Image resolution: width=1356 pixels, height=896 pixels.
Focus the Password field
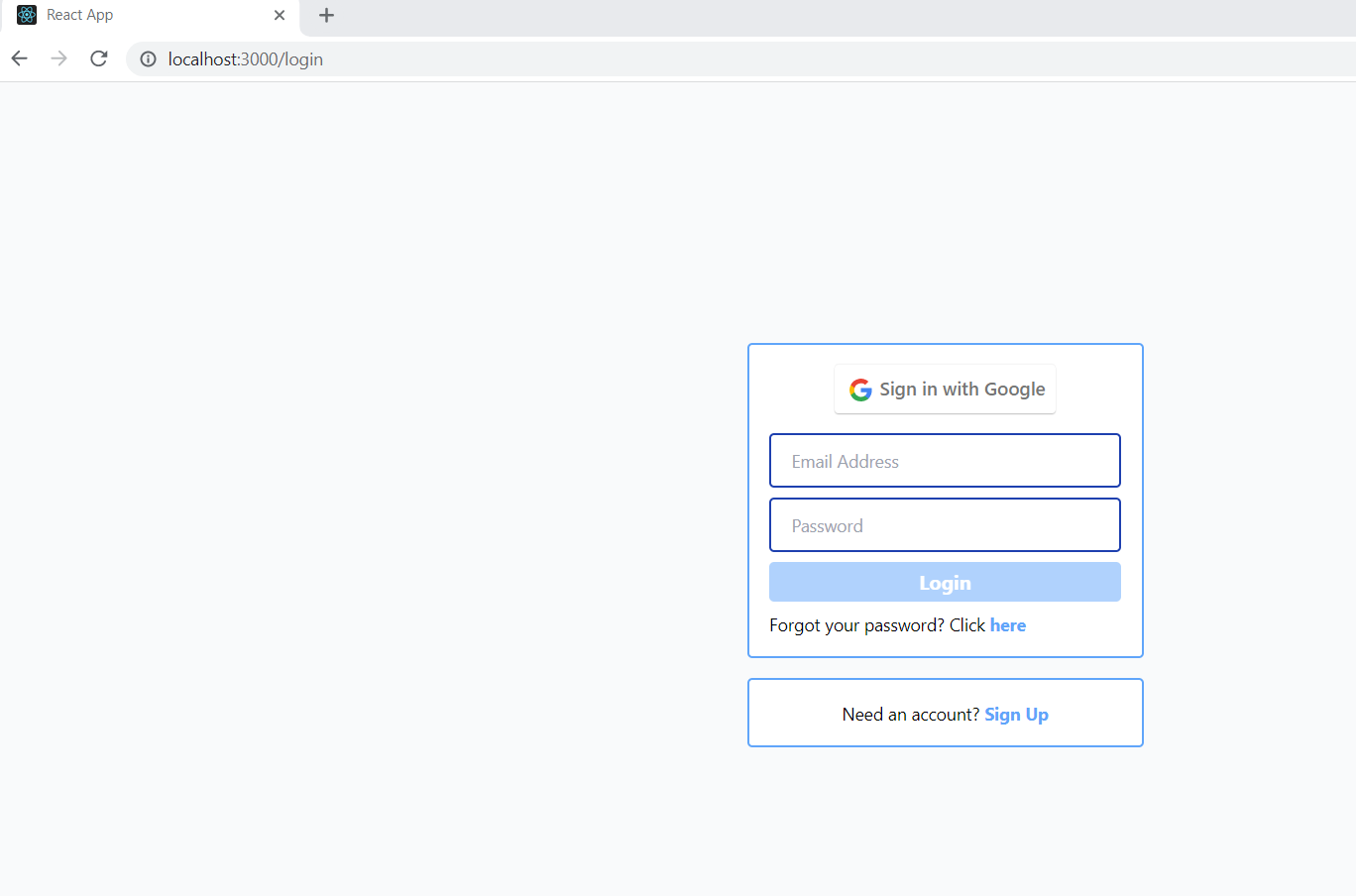tap(945, 524)
